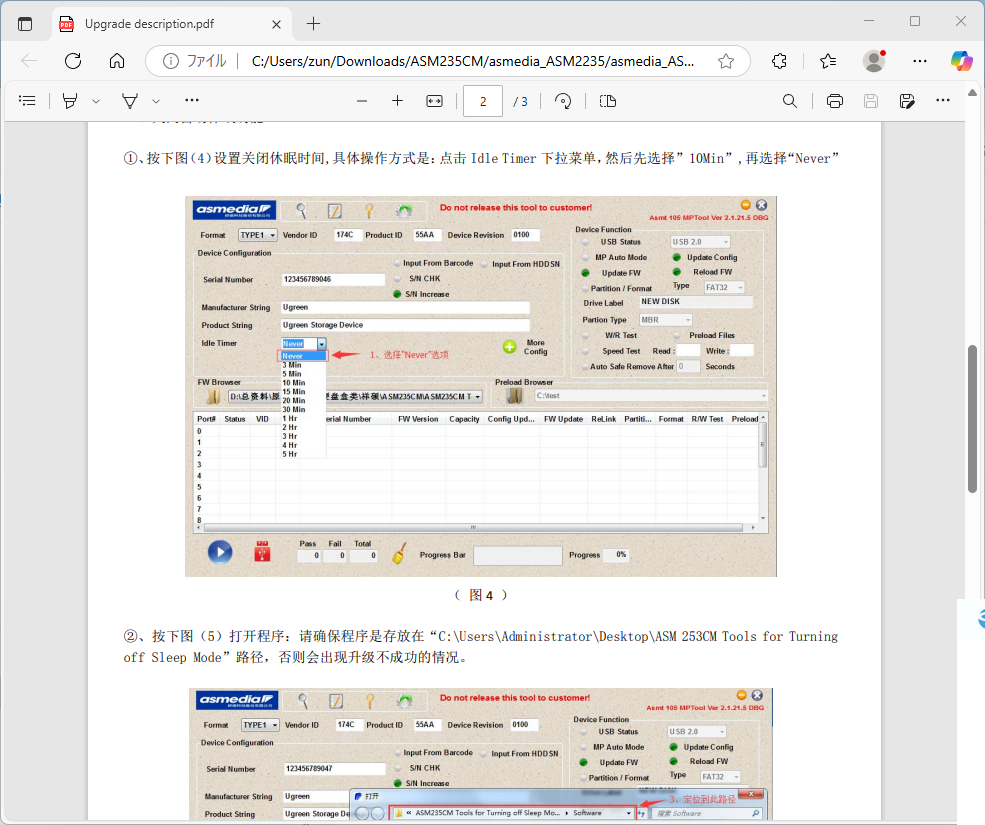Screen dimensions: 985x825
Task: Click the Save As icon in PDF toolbar
Action: [907, 101]
